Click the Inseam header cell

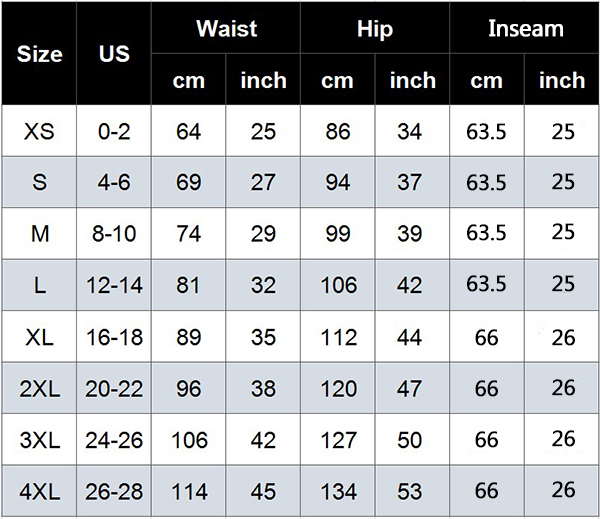point(525,28)
